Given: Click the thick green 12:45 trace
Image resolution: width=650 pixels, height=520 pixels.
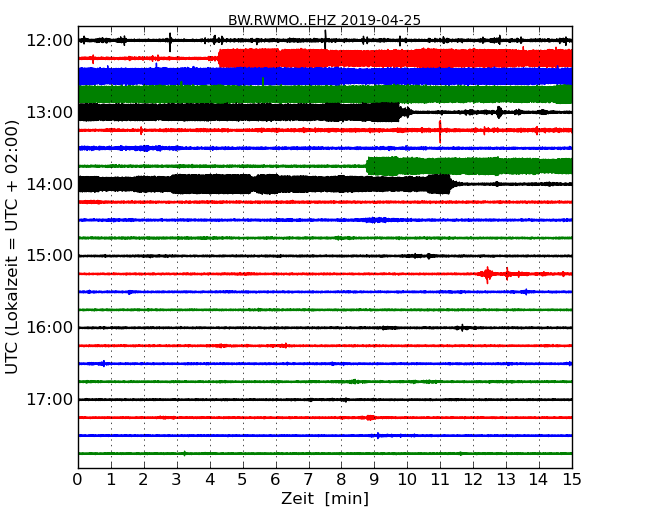Looking at the screenshot, I should pyautogui.click(x=325, y=94).
